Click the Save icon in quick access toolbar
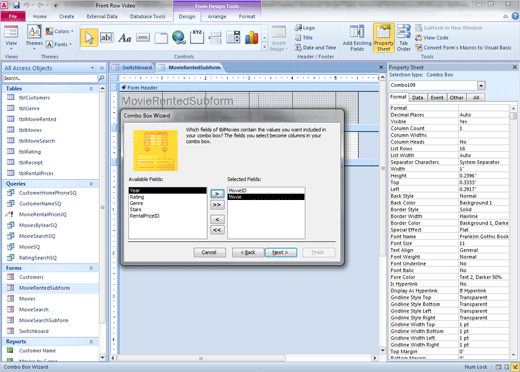Screen dimensions: 520x372 pyautogui.click(x=16, y=5)
